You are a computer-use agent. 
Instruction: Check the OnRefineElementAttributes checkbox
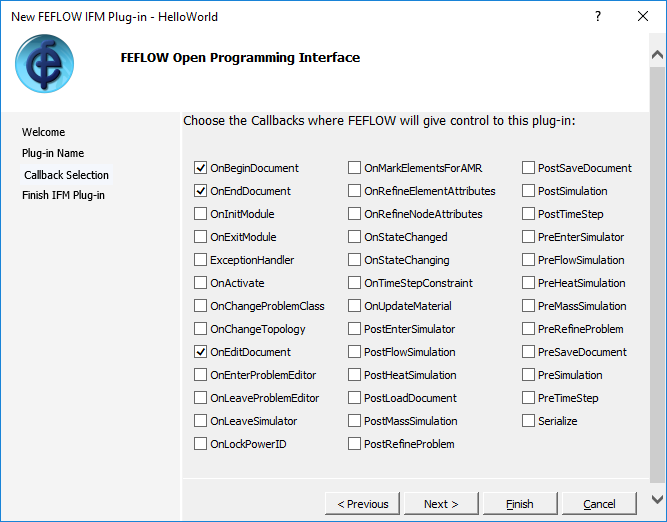point(354,191)
